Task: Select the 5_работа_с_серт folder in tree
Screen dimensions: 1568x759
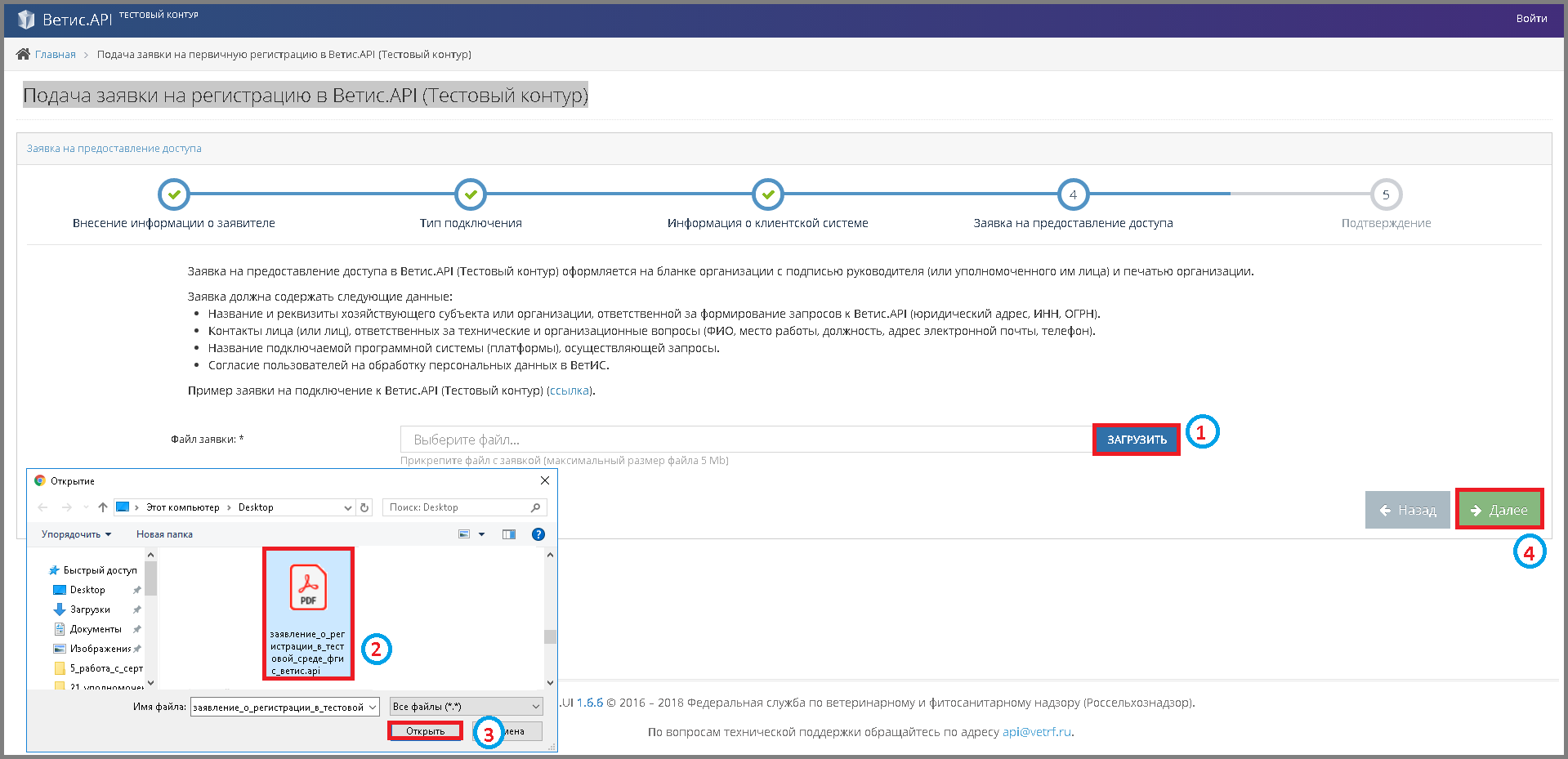Action: (x=98, y=668)
